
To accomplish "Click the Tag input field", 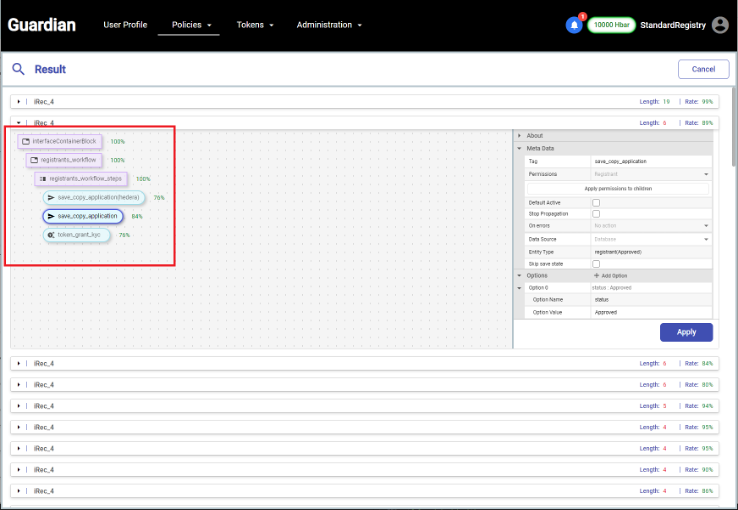I will tap(650, 161).
